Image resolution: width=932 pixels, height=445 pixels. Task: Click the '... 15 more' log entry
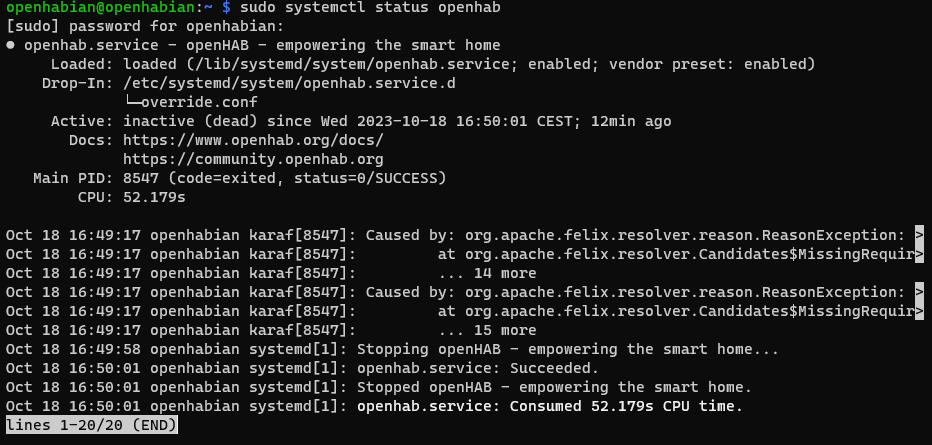click(x=487, y=330)
